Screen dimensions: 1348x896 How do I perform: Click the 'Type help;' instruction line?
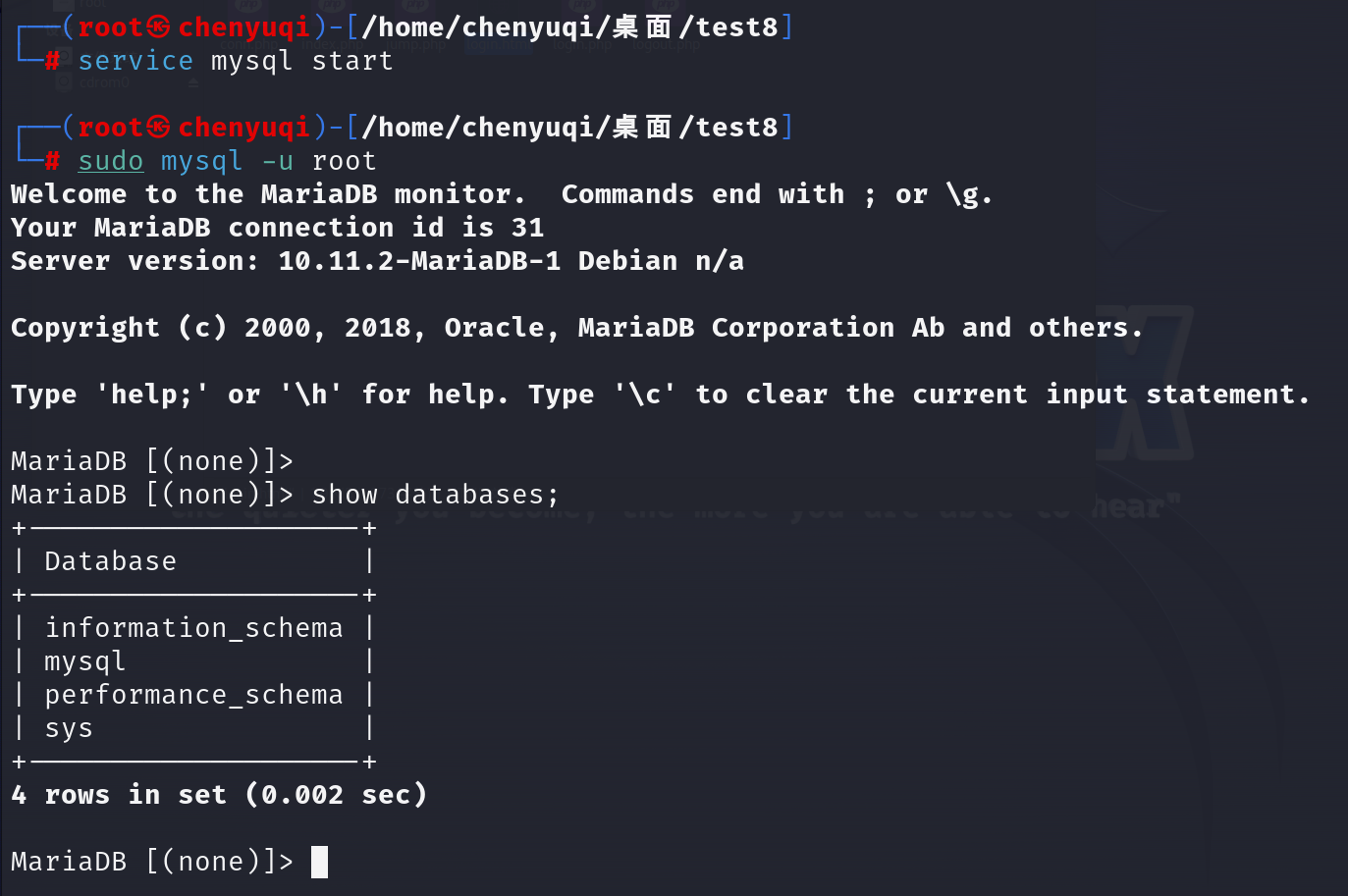click(660, 395)
